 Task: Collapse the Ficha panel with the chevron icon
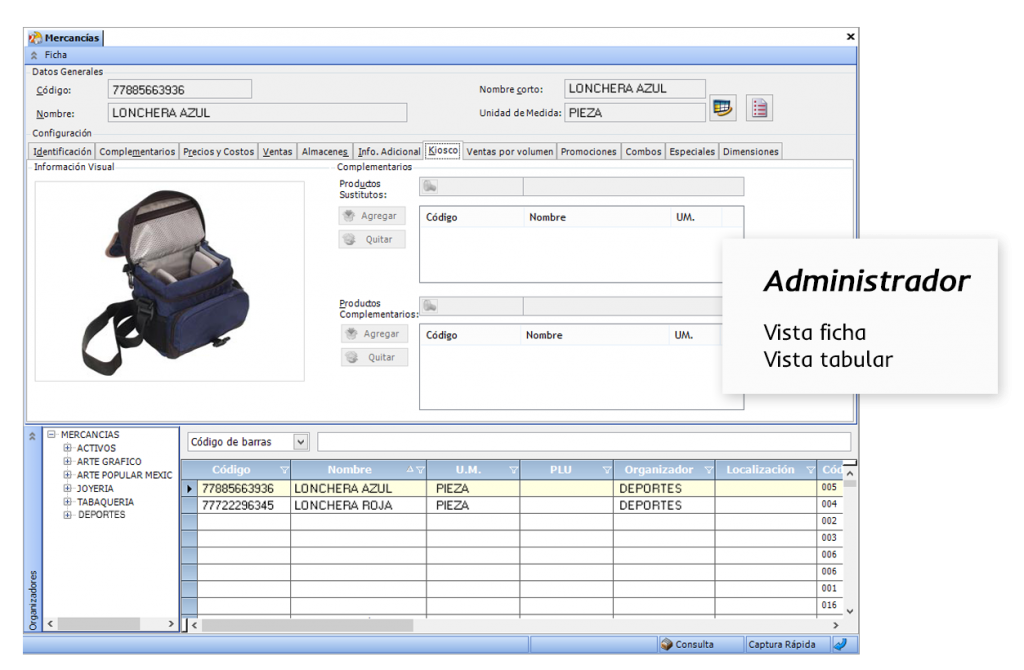tap(34, 55)
